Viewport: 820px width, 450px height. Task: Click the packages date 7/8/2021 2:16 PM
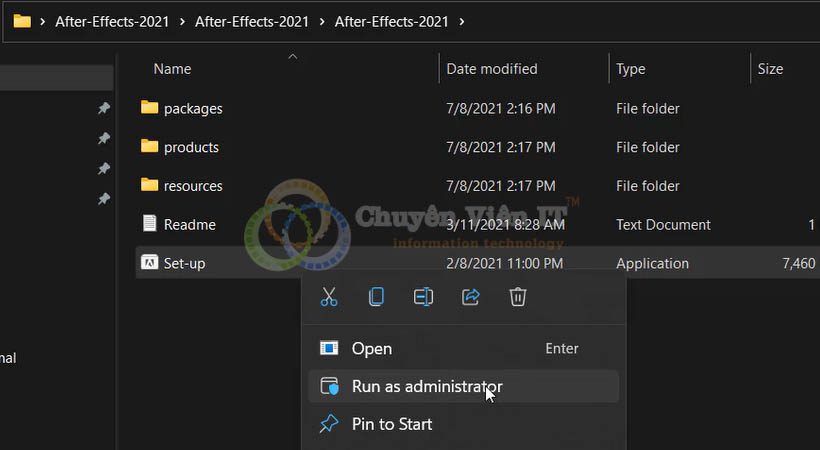pyautogui.click(x=500, y=108)
